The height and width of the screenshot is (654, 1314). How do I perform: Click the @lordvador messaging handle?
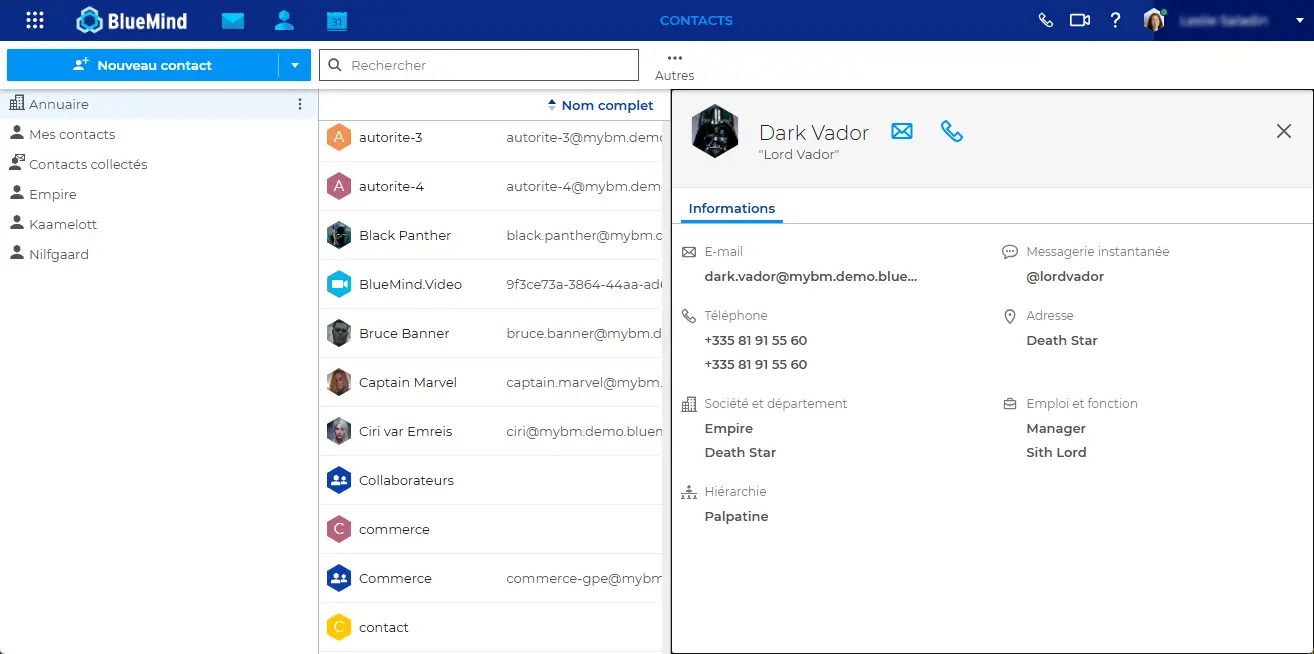(x=1065, y=276)
